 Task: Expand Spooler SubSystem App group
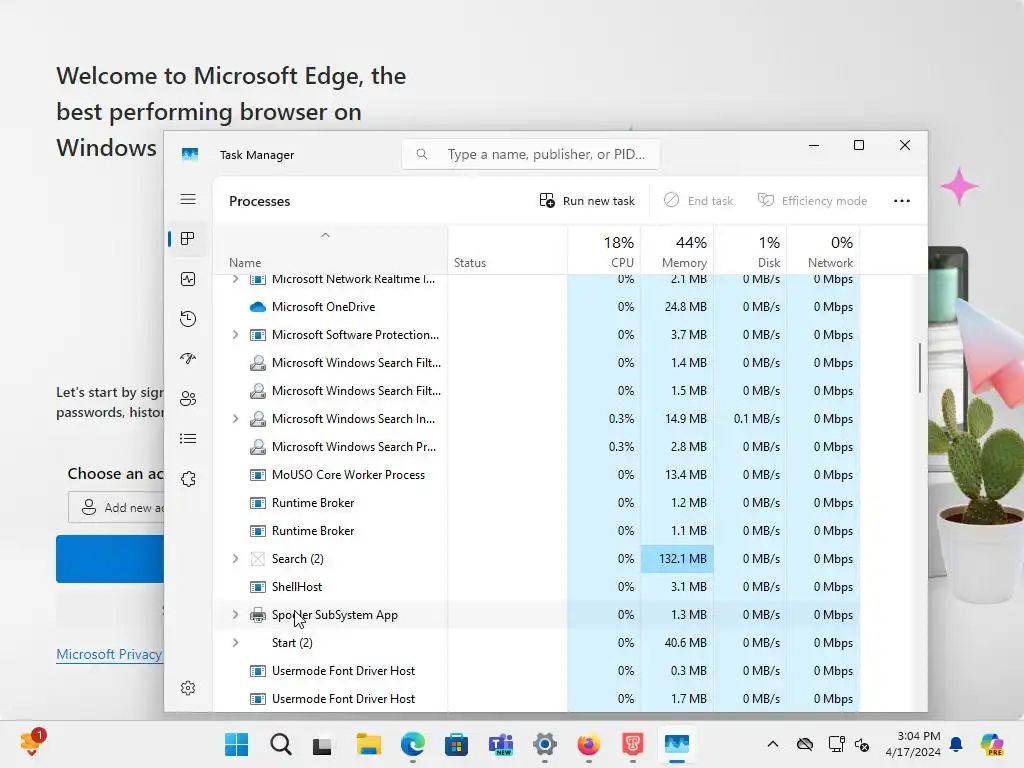pyautogui.click(x=235, y=615)
